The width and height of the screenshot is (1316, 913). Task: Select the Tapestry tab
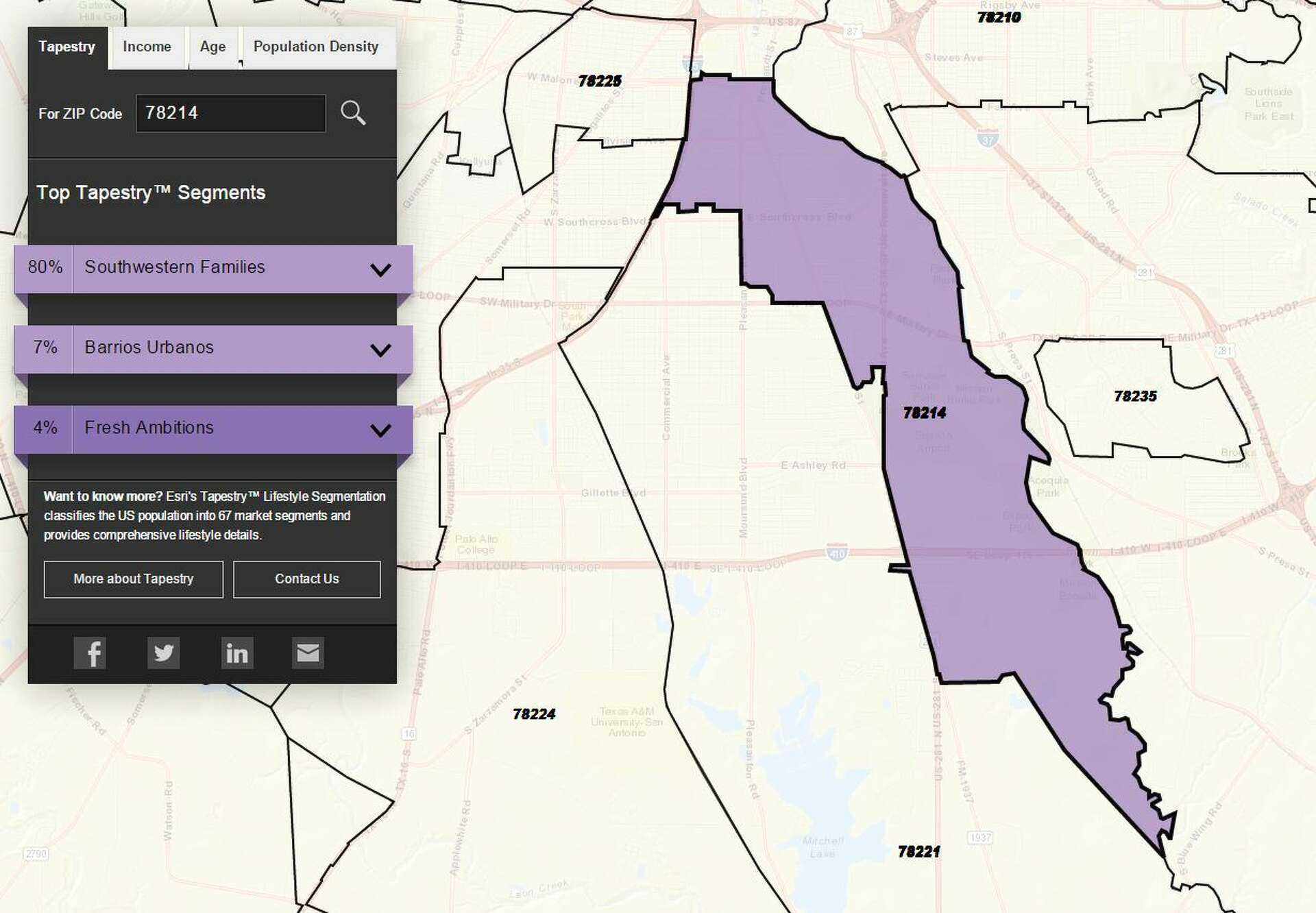pyautogui.click(x=66, y=47)
